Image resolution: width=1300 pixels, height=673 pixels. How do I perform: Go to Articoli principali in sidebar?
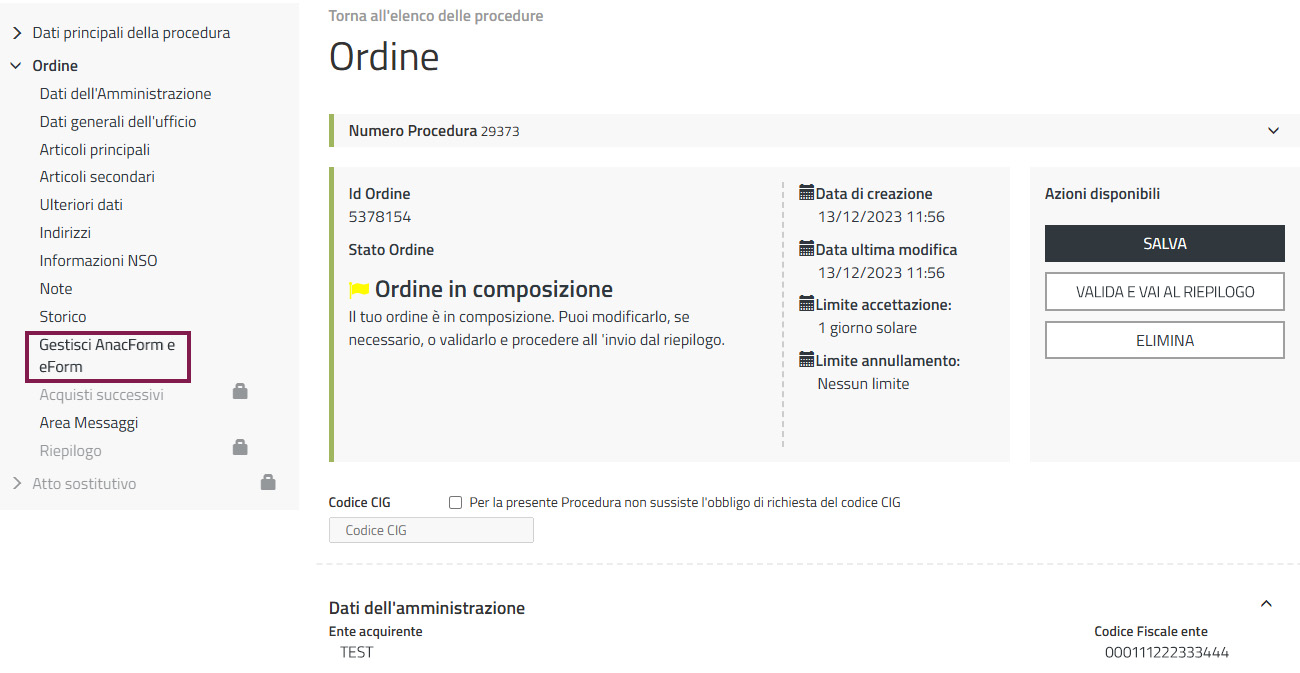[x=95, y=150]
